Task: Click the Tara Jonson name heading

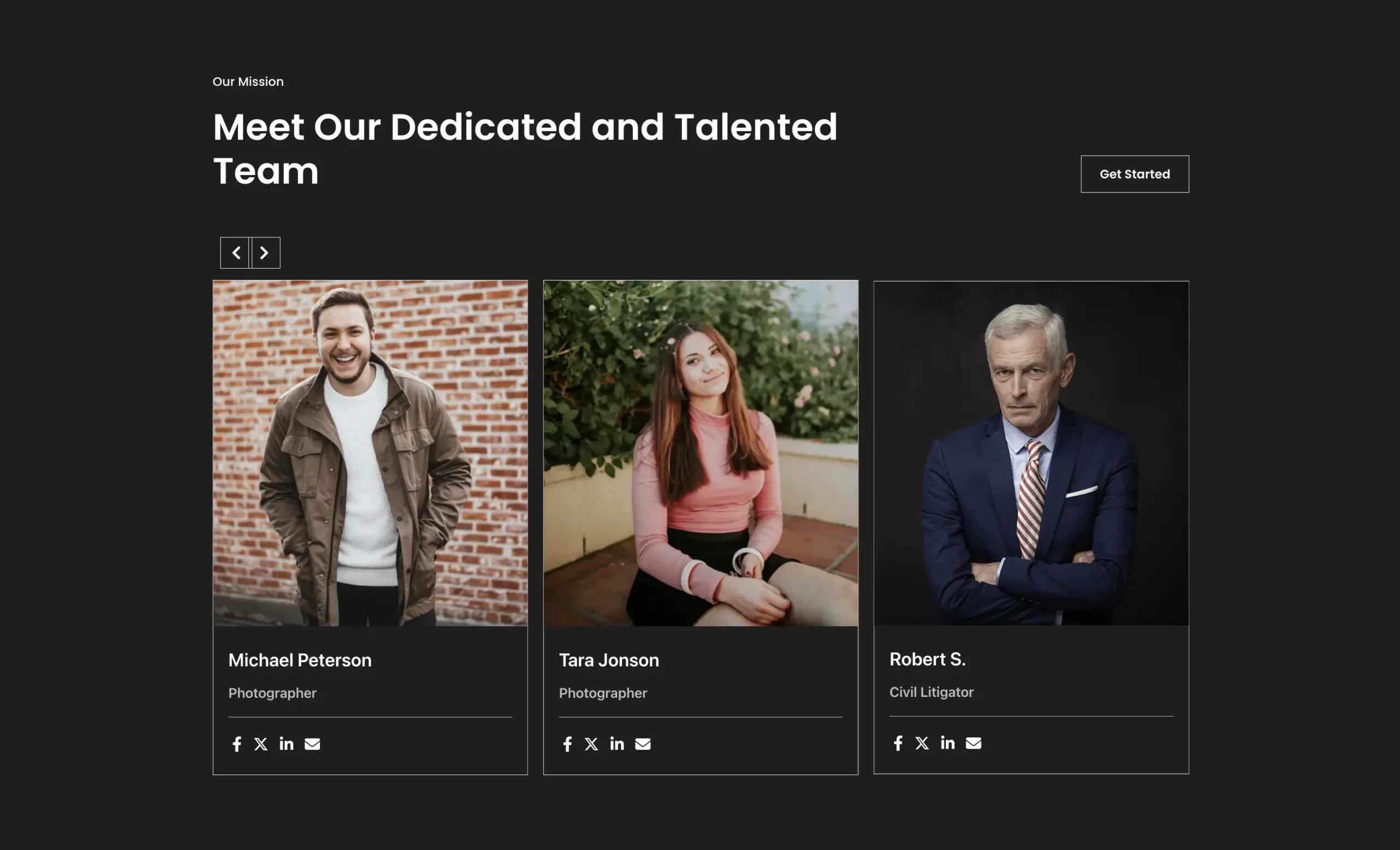Action: pyautogui.click(x=609, y=660)
